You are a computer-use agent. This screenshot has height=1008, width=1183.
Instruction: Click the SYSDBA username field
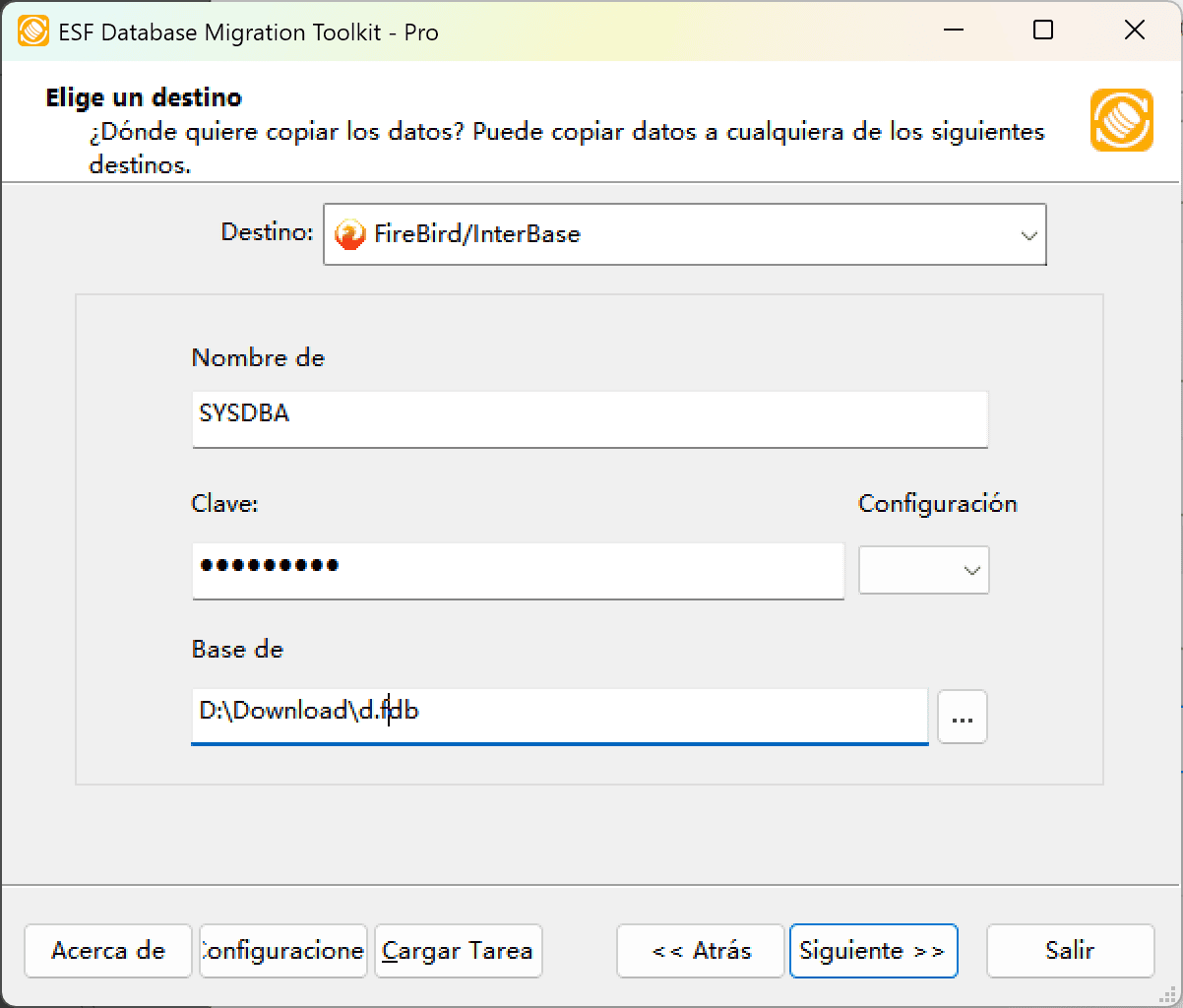[589, 418]
